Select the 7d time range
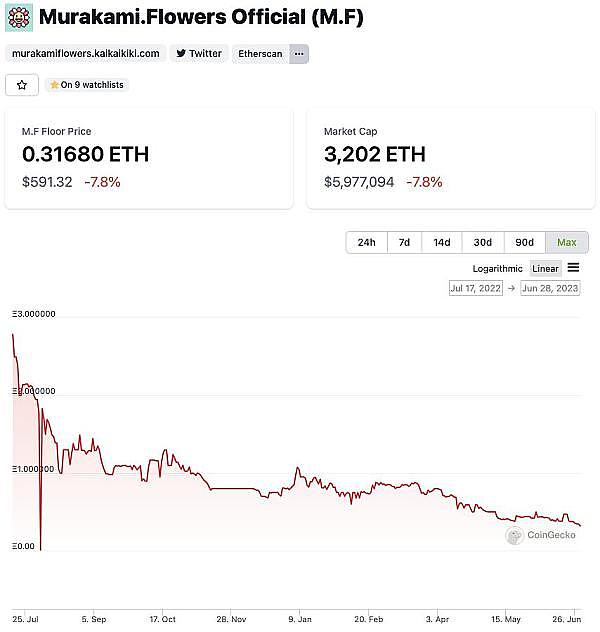Screen dimensions: 600x632 coord(404,243)
